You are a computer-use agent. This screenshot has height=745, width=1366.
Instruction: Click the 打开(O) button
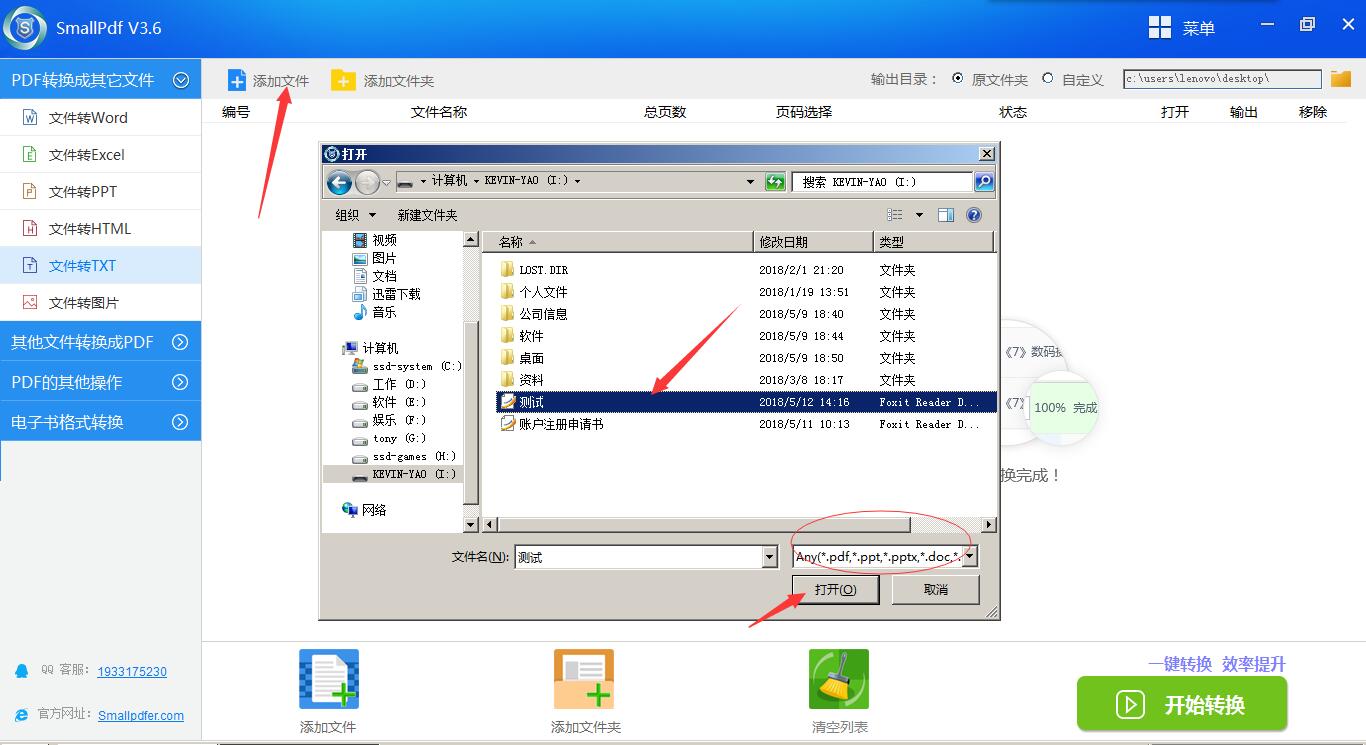point(835,590)
